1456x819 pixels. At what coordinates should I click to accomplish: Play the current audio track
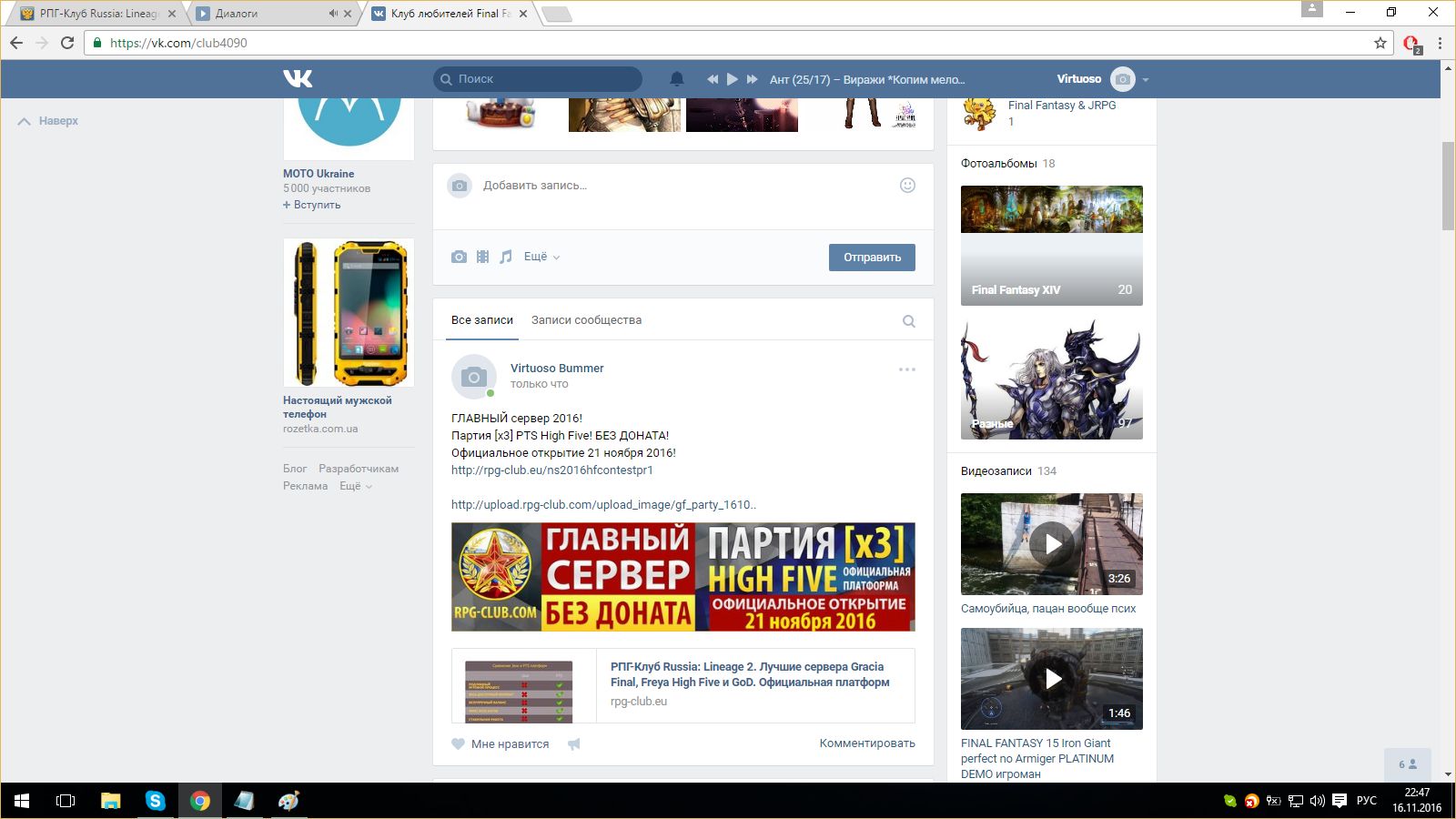coord(733,79)
